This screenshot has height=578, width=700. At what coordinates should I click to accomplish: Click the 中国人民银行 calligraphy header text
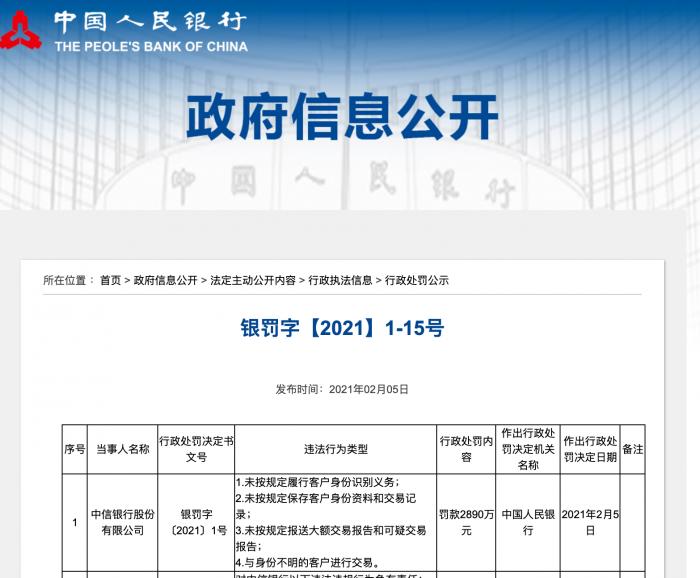(149, 21)
